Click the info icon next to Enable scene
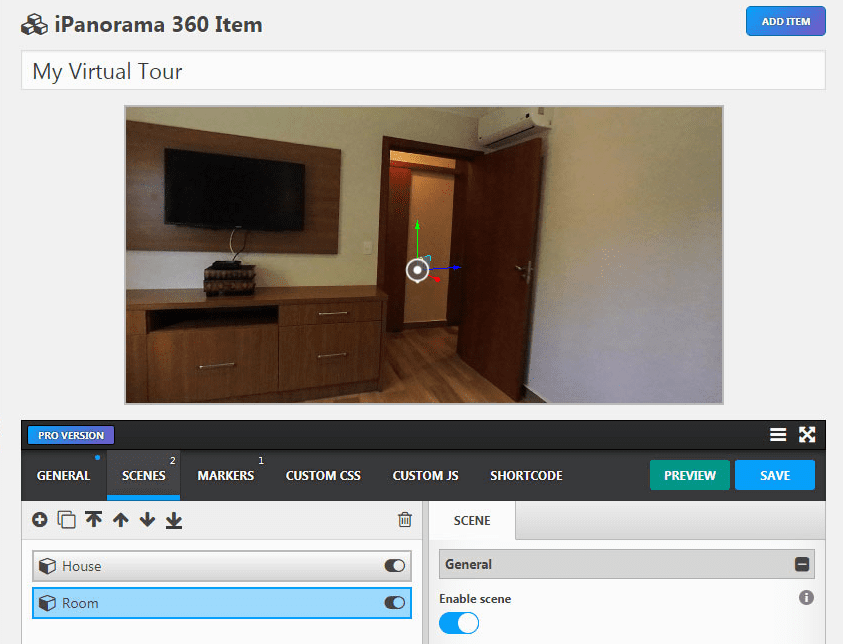Image resolution: width=843 pixels, height=644 pixels. point(806,597)
